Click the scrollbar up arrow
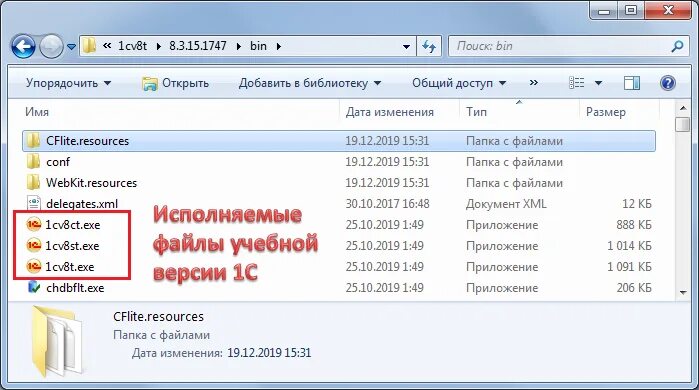699x390 pixels. click(x=683, y=108)
